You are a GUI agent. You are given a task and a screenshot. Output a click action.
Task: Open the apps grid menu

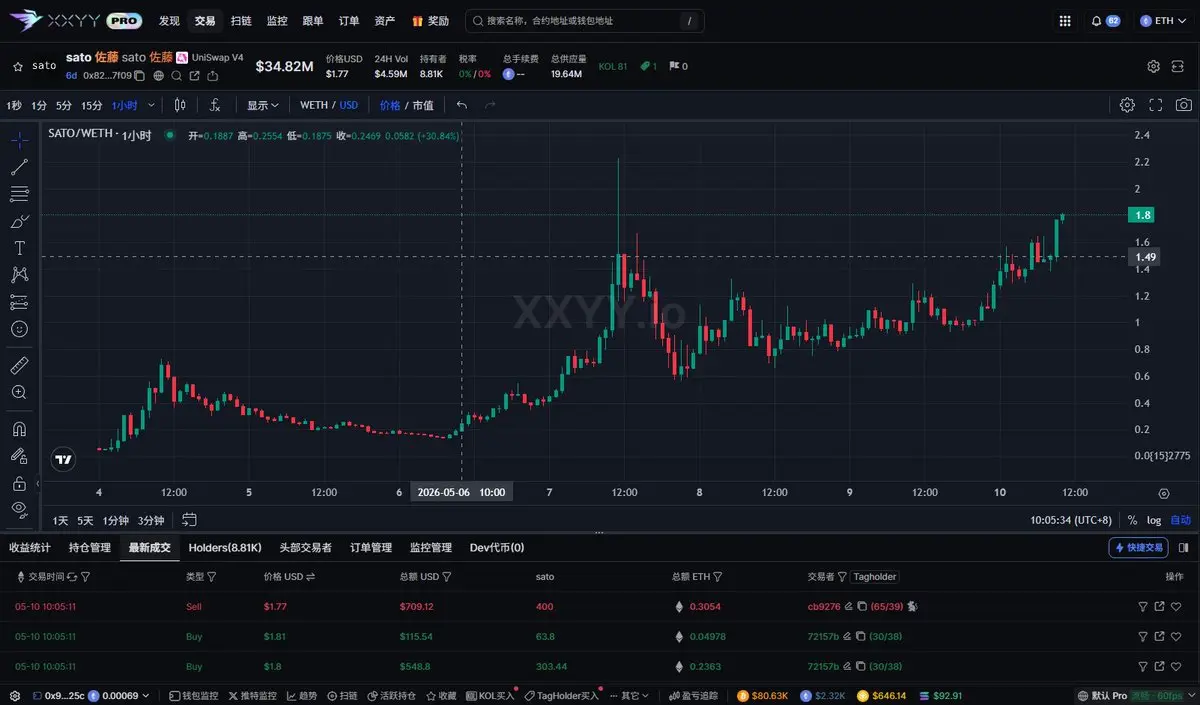pos(1065,21)
